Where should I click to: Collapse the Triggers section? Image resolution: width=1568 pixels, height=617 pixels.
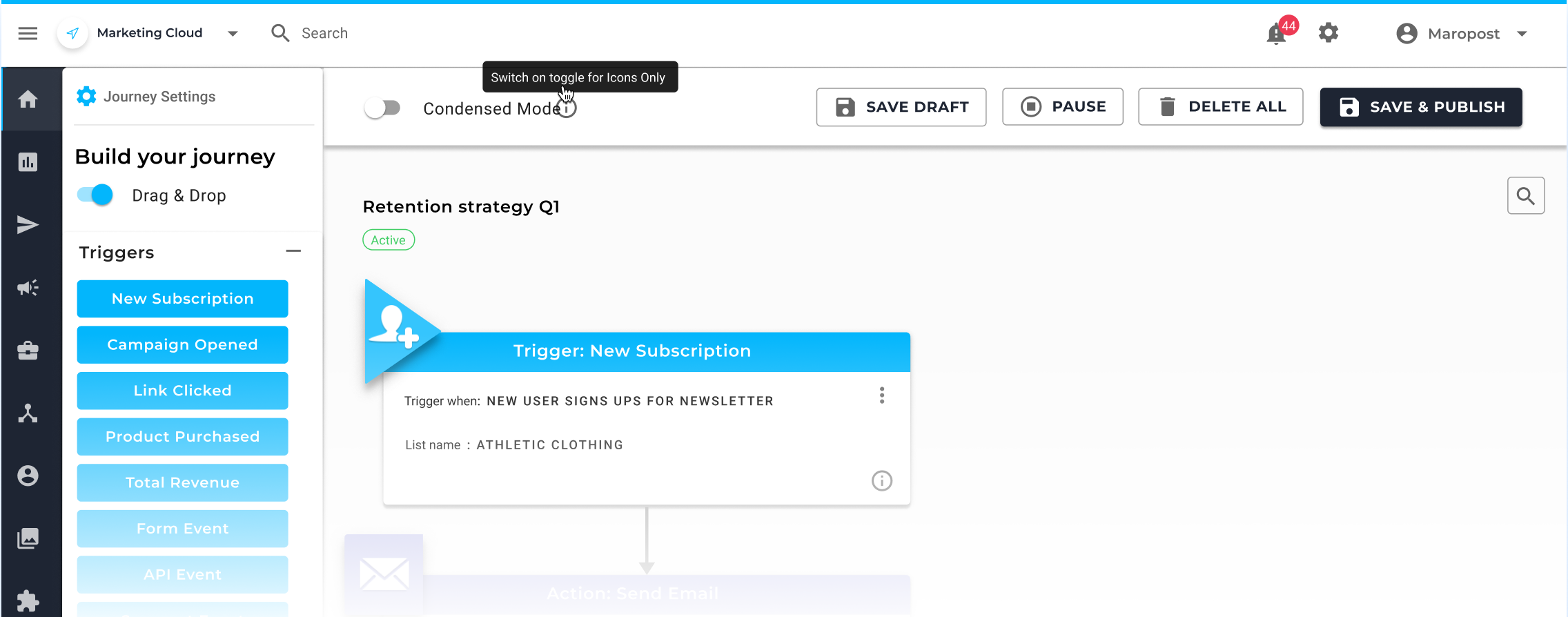(x=293, y=251)
